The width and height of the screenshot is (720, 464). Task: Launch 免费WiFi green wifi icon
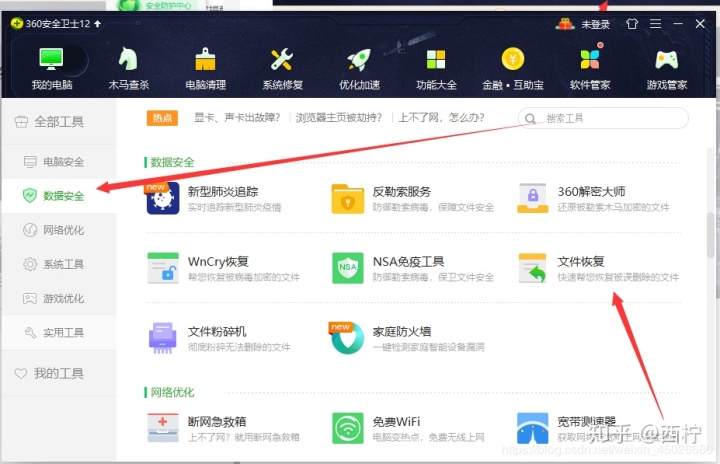click(348, 428)
